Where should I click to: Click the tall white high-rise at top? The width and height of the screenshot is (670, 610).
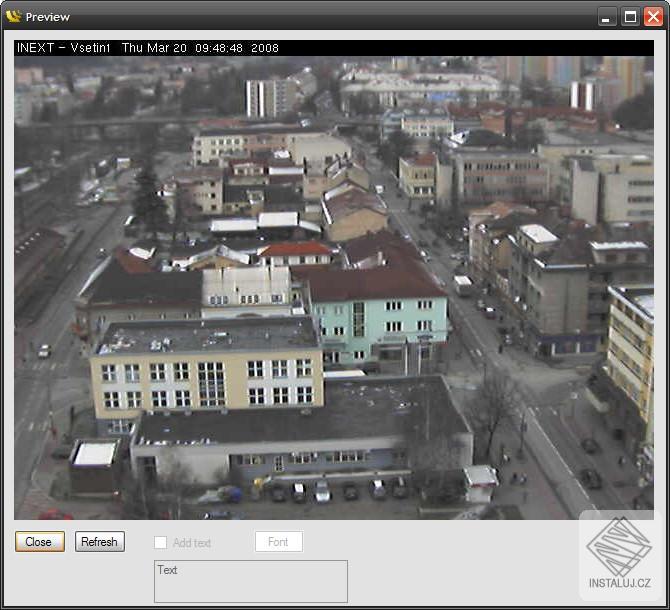pyautogui.click(x=270, y=98)
